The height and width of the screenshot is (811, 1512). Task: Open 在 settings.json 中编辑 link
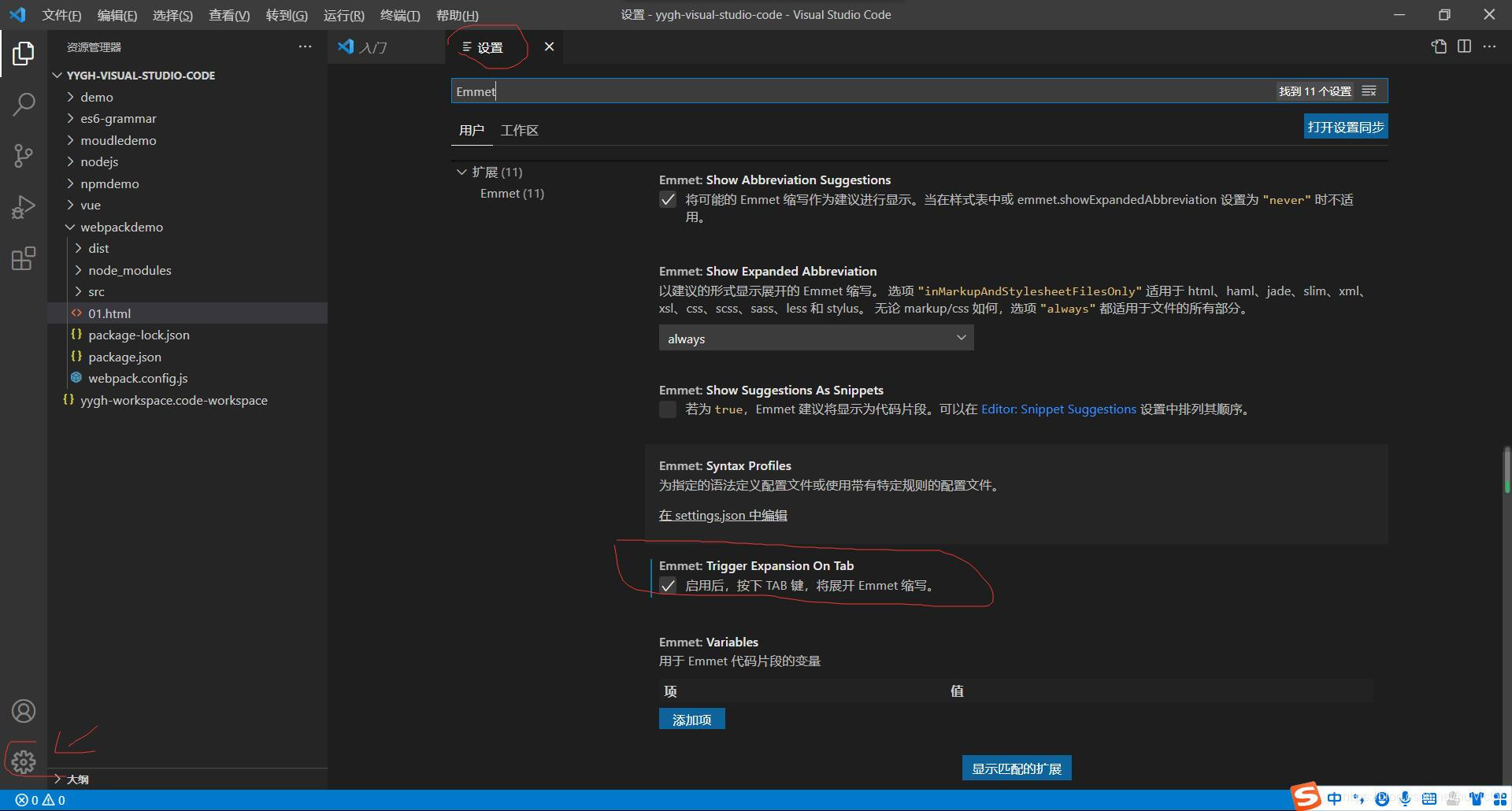click(x=723, y=515)
